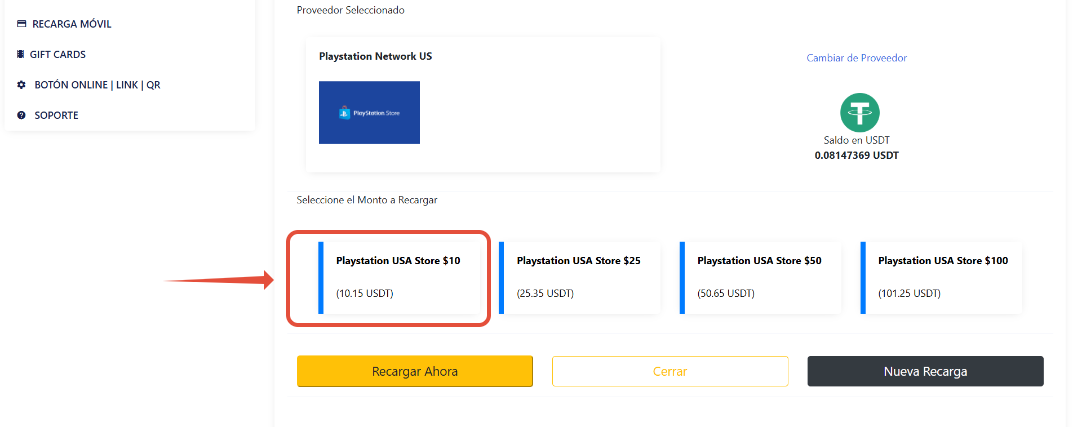Select Playstation USA Store $100 amount
The height and width of the screenshot is (427, 1073).
pos(941,278)
